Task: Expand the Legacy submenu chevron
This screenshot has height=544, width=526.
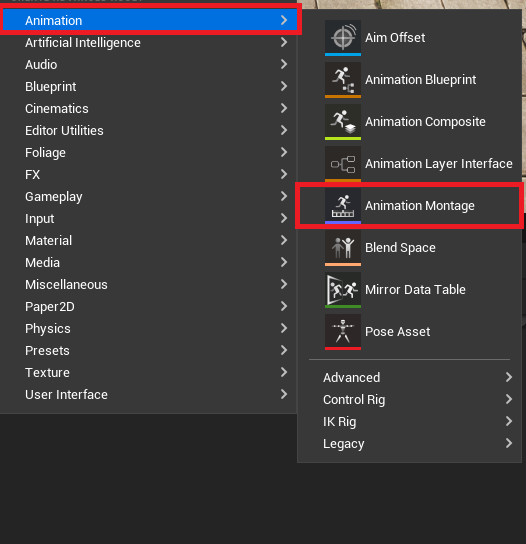Action: point(509,443)
